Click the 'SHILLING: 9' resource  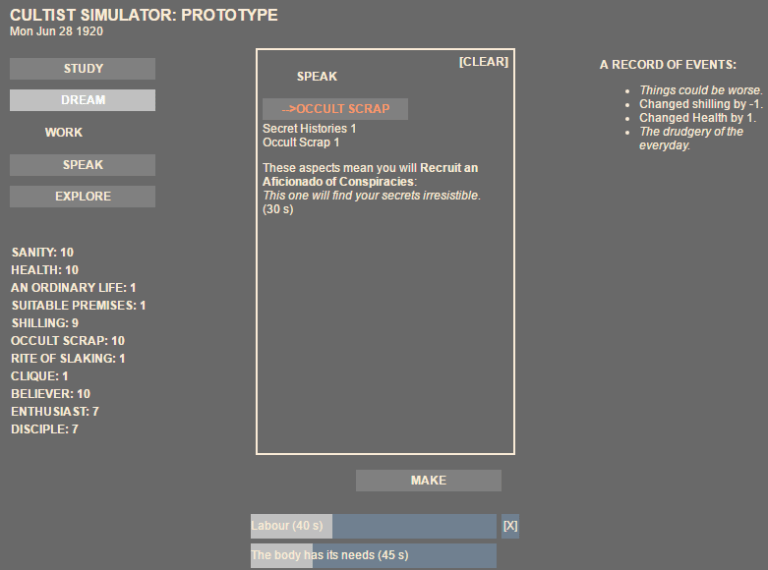pyautogui.click(x=45, y=323)
